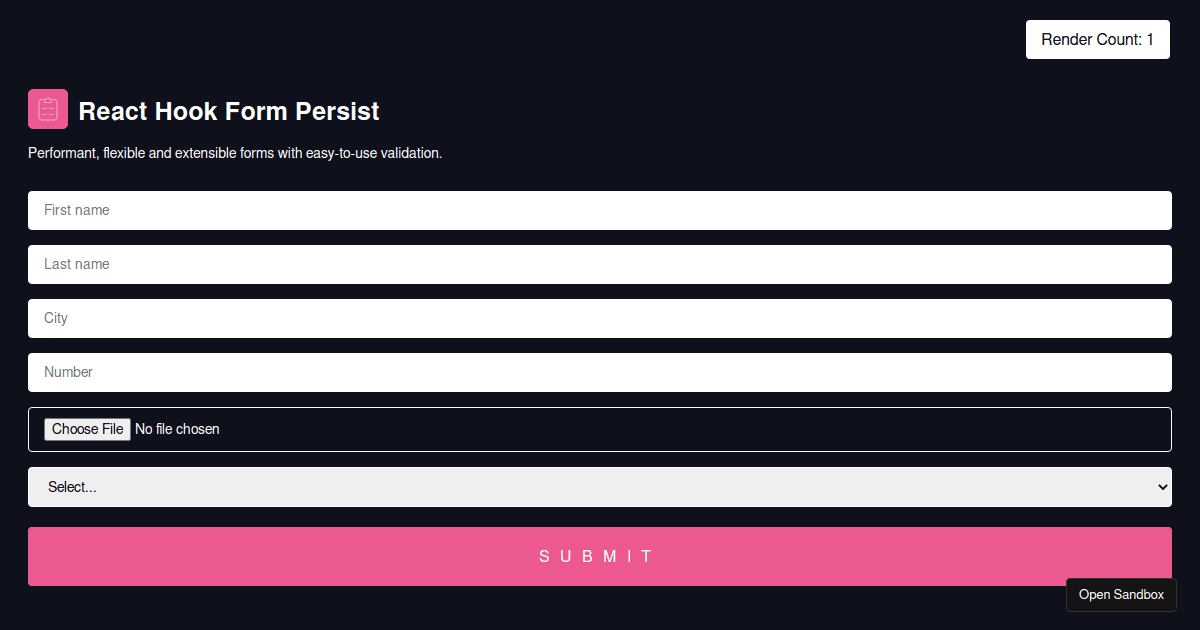Viewport: 1200px width, 630px height.
Task: Click the Render Count badge
Action: 1098,39
